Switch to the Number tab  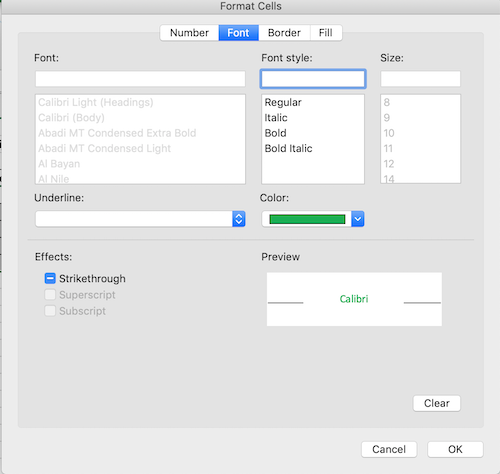pos(189,33)
